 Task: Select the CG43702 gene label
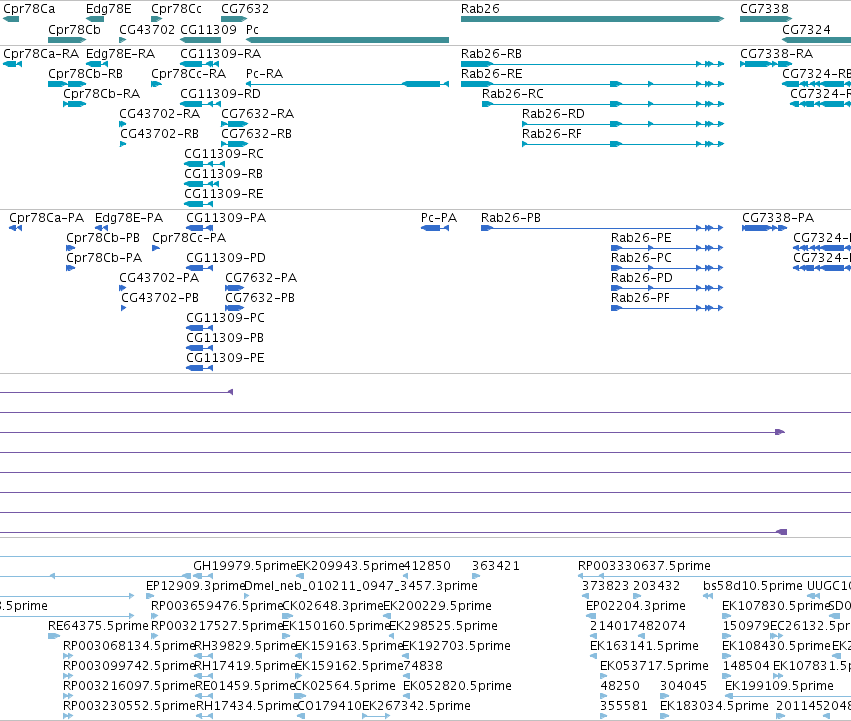(x=147, y=29)
